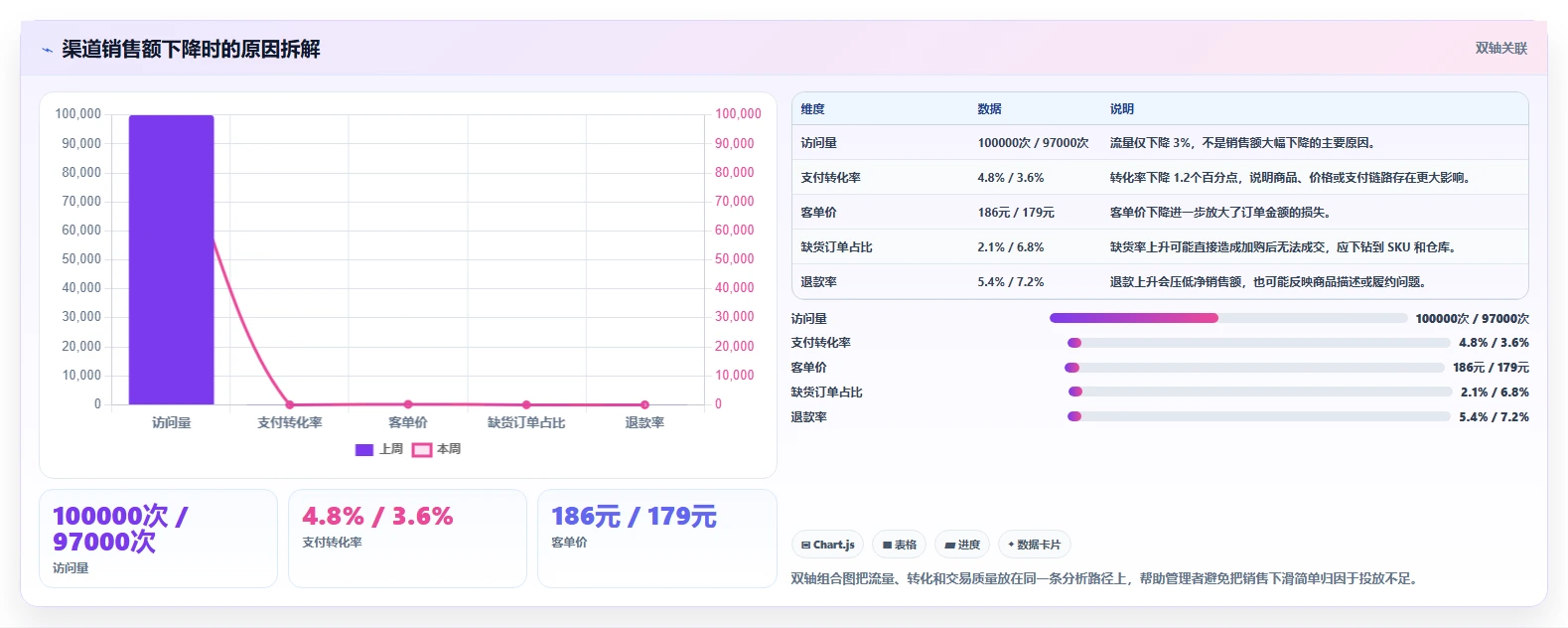Click the 客单价 data point on line
This screenshot has height=628, width=1568.
click(x=408, y=404)
